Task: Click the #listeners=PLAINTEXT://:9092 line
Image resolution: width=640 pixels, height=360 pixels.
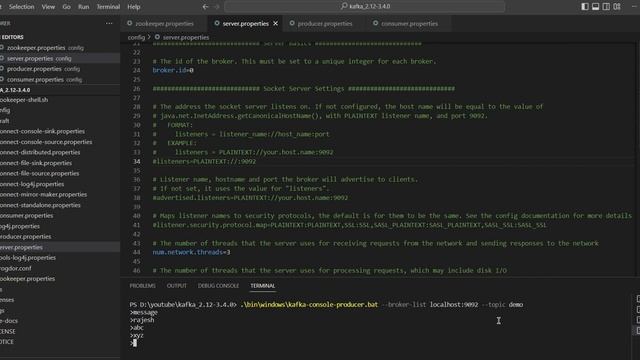Action: click(204, 162)
